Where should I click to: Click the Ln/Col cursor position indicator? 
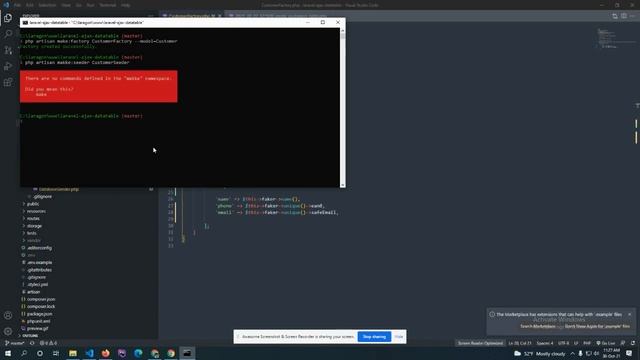click(x=520, y=343)
